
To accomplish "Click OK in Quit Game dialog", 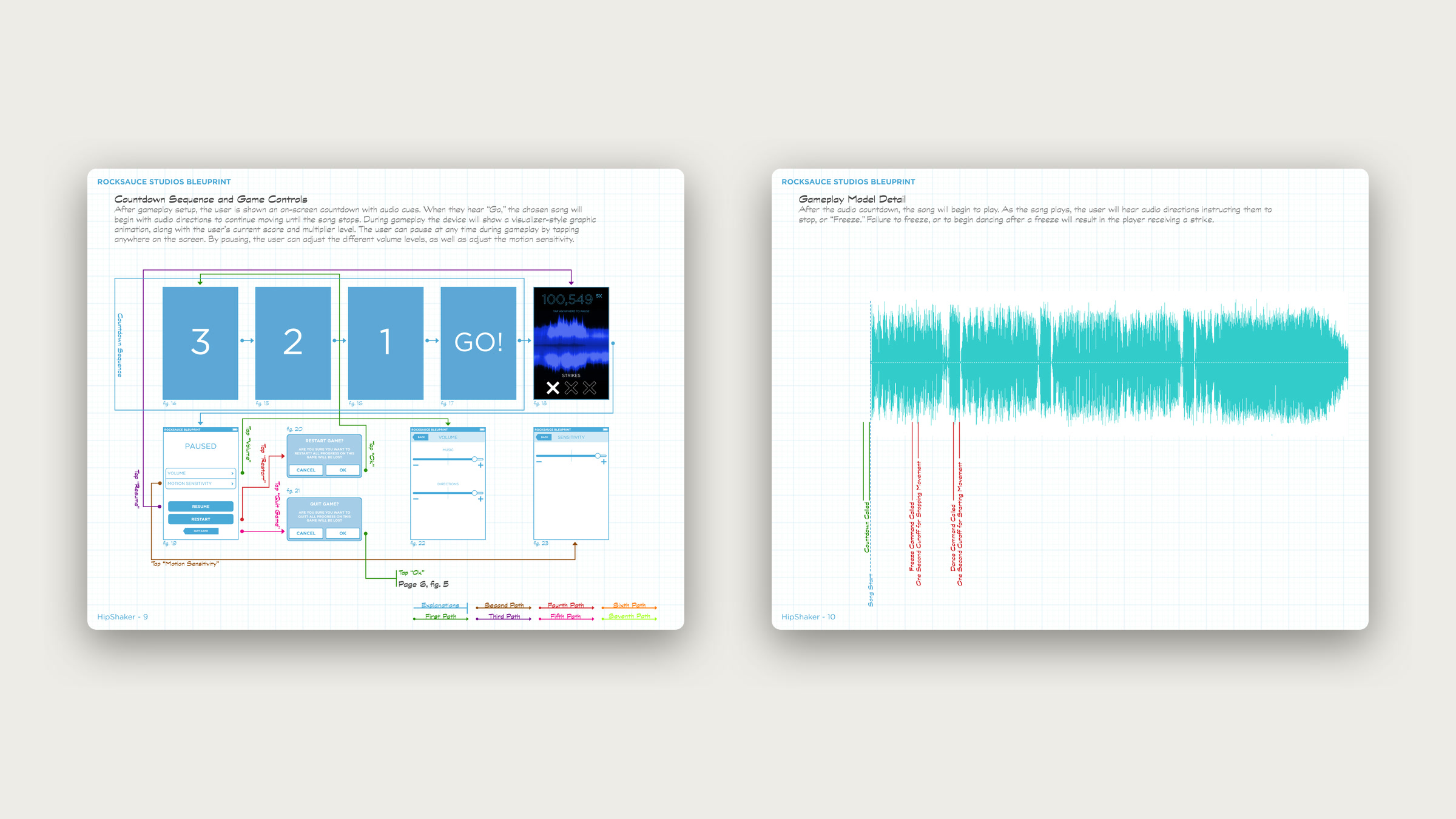I will 343,533.
